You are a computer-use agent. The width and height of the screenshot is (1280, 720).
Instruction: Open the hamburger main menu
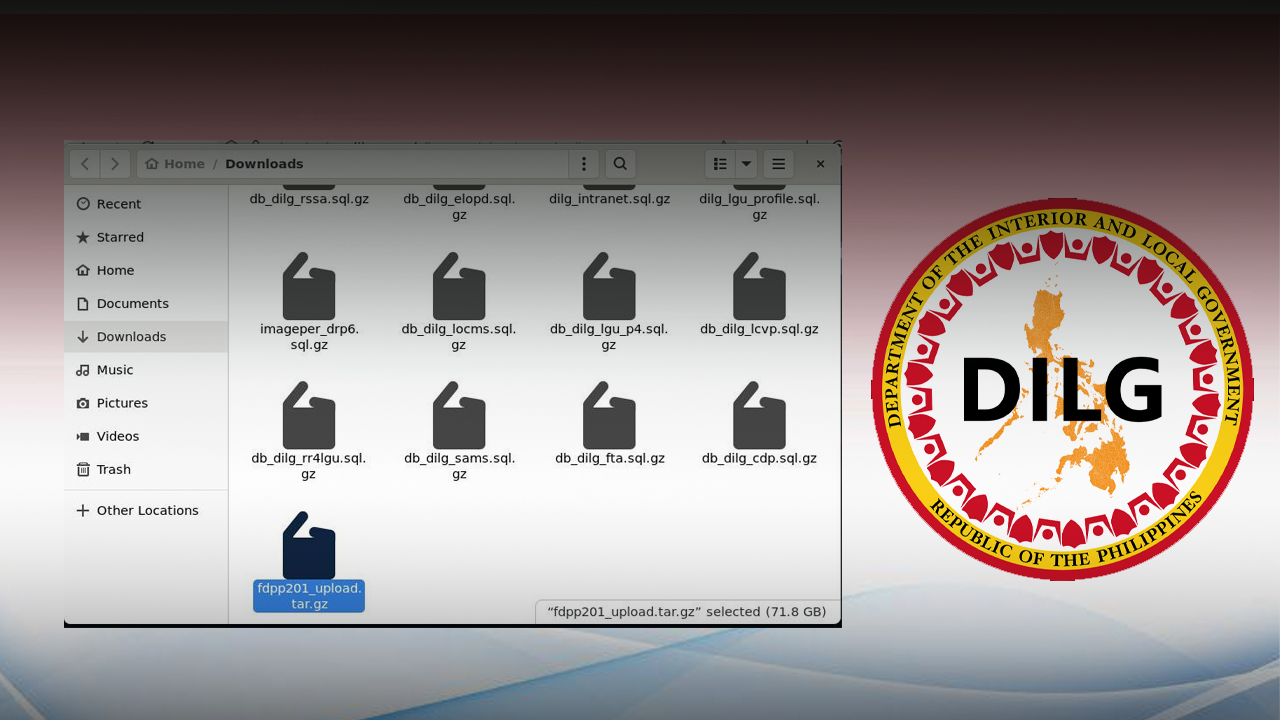[778, 164]
